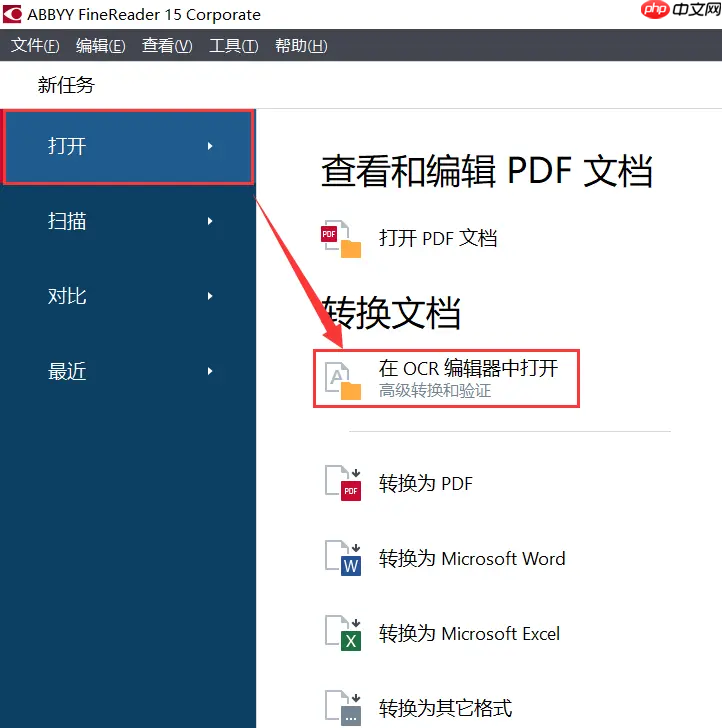Expand the arrow next to 最近
This screenshot has width=722, height=728.
point(210,371)
